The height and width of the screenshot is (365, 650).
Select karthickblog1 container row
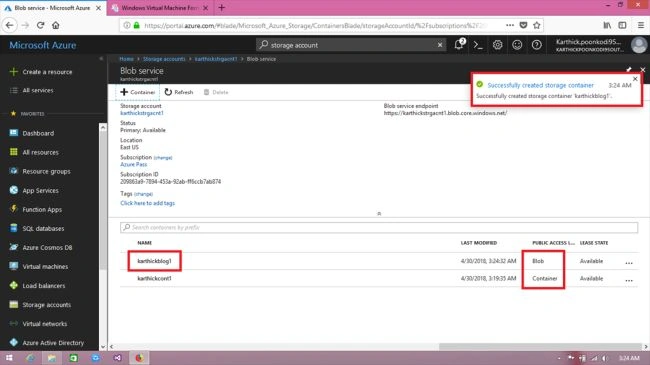click(379, 261)
